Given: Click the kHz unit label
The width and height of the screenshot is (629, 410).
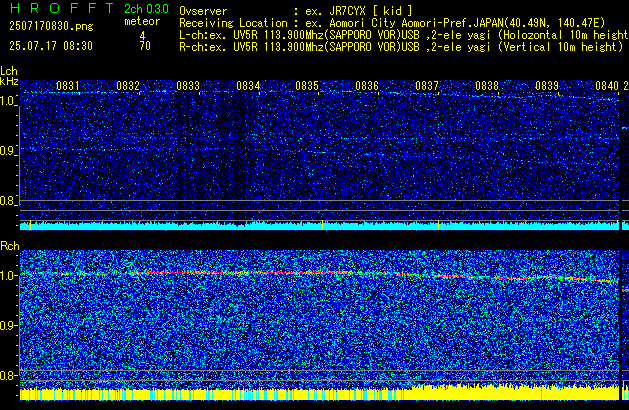Looking at the screenshot, I should coord(9,81).
